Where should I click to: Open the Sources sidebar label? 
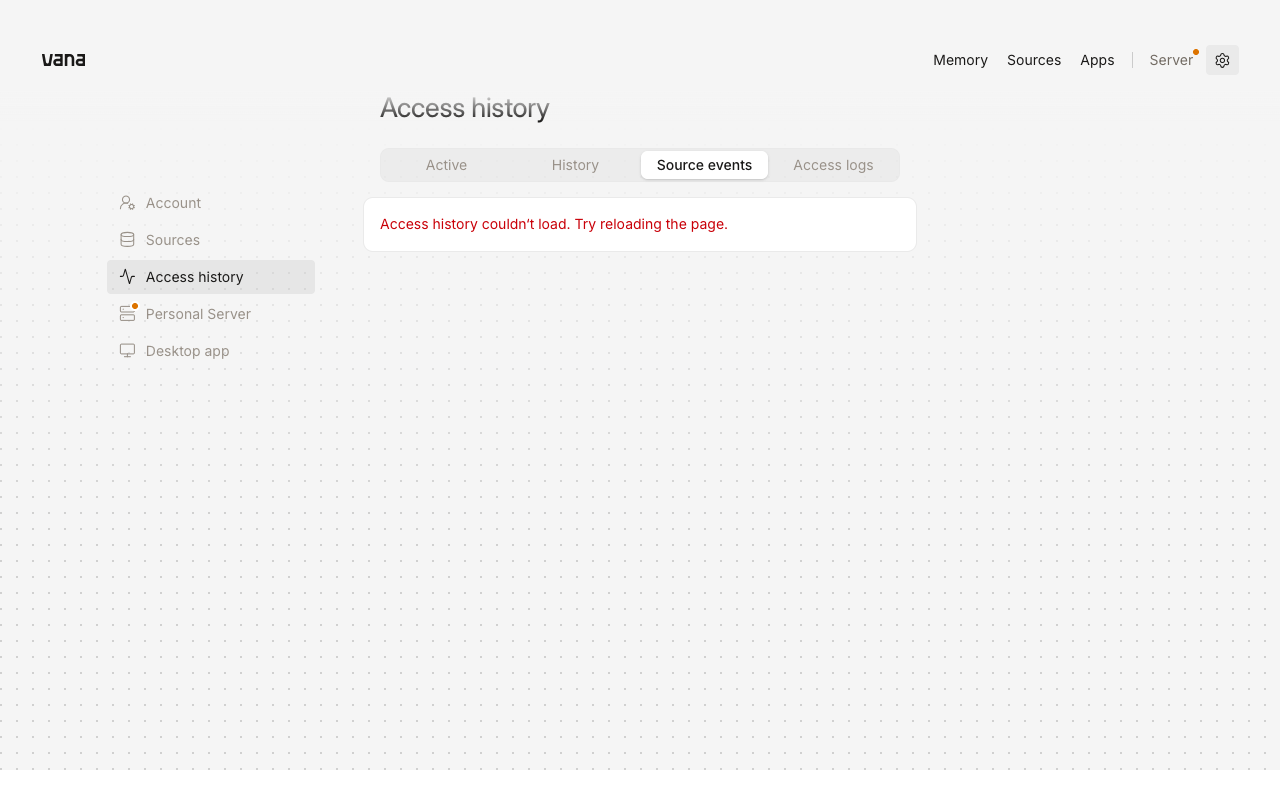(x=173, y=240)
